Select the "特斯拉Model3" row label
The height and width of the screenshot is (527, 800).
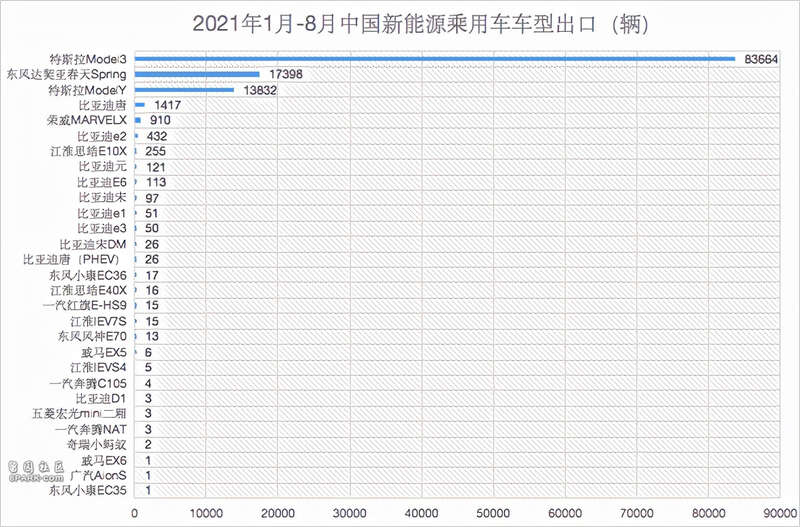click(88, 59)
